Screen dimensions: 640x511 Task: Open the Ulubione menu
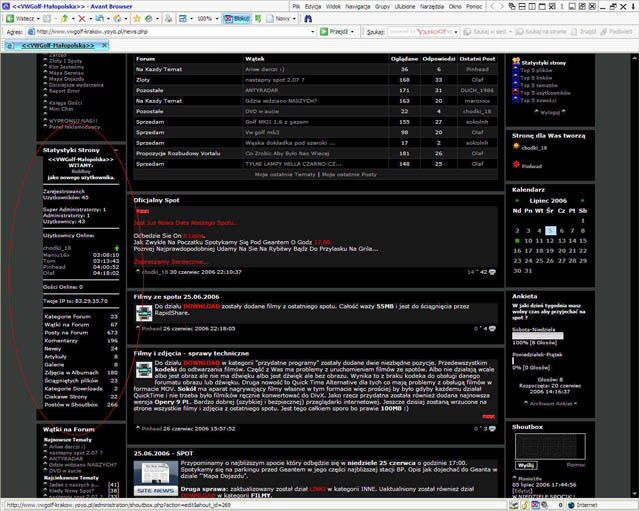[x=405, y=7]
